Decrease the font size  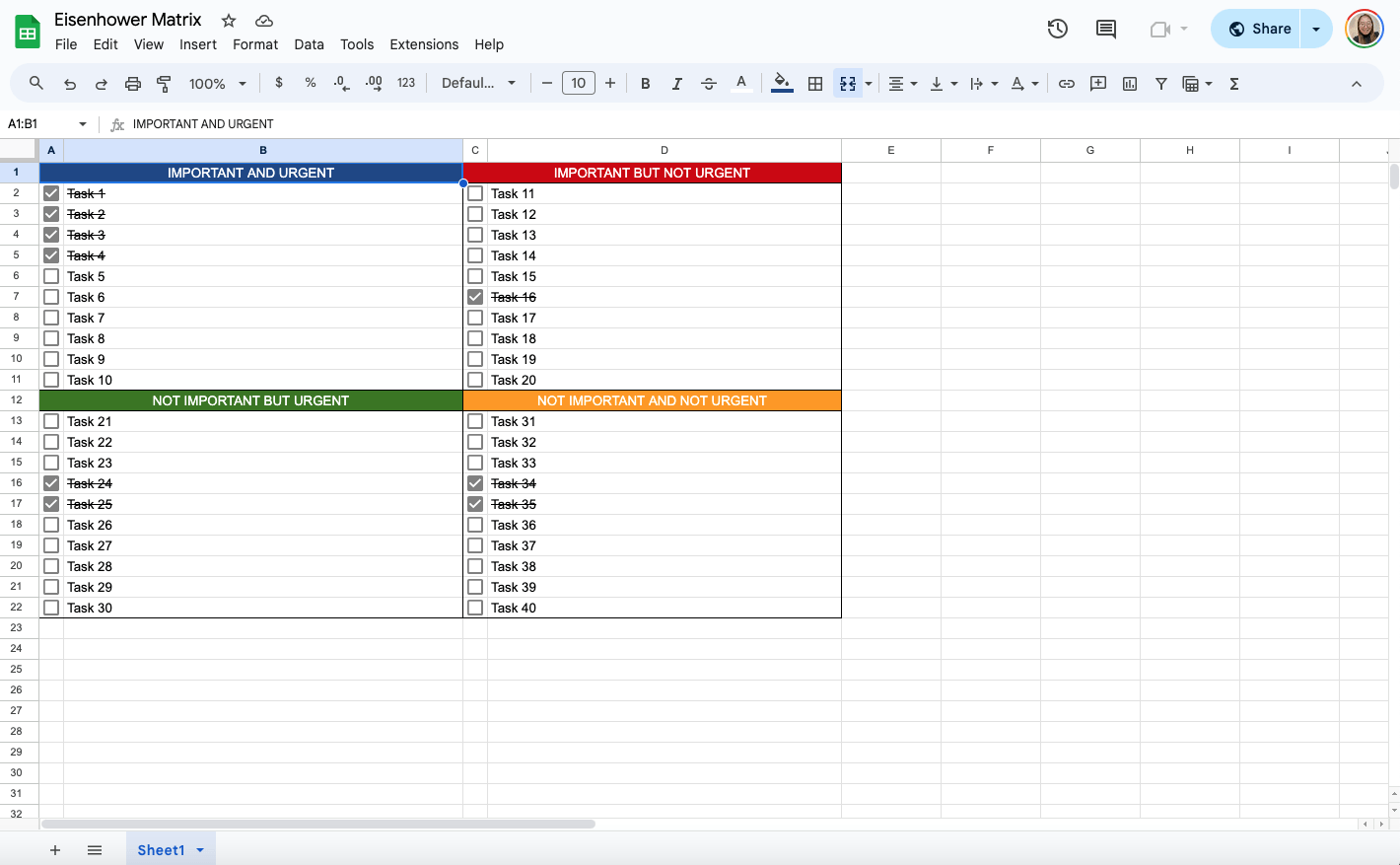tap(547, 84)
